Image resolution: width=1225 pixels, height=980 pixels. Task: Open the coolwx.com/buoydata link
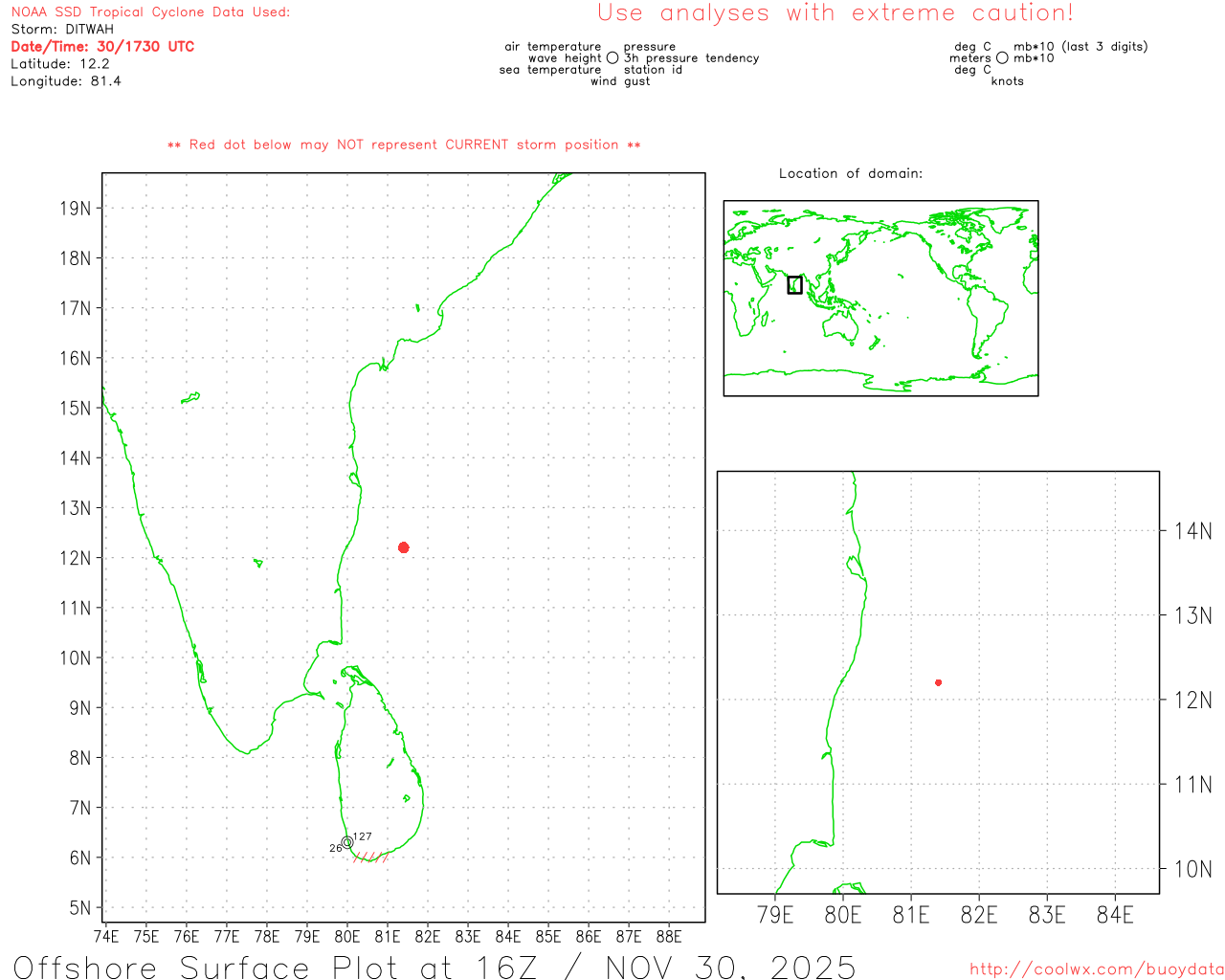(x=1096, y=969)
